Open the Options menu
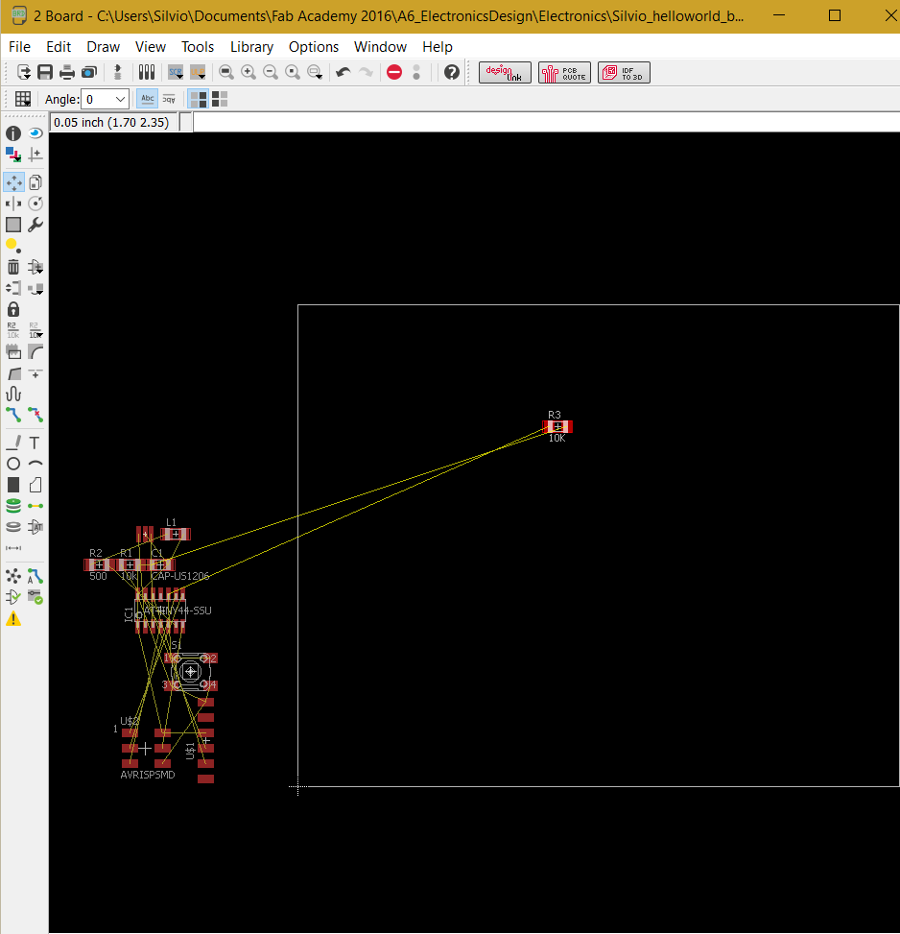Viewport: 900px width, 934px height. point(313,46)
